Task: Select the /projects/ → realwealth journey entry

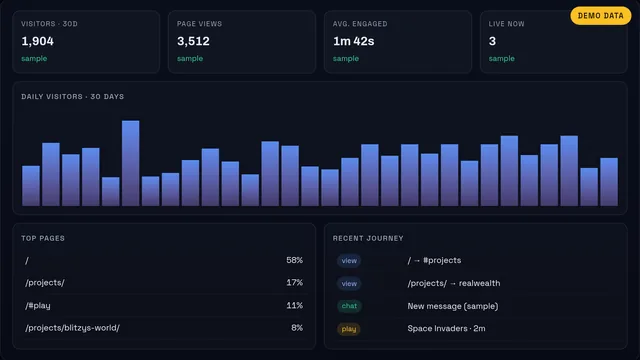Action: 454,283
